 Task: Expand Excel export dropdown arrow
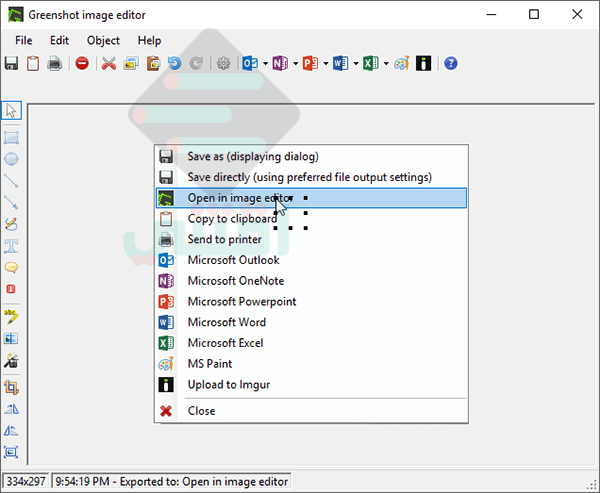tap(386, 64)
